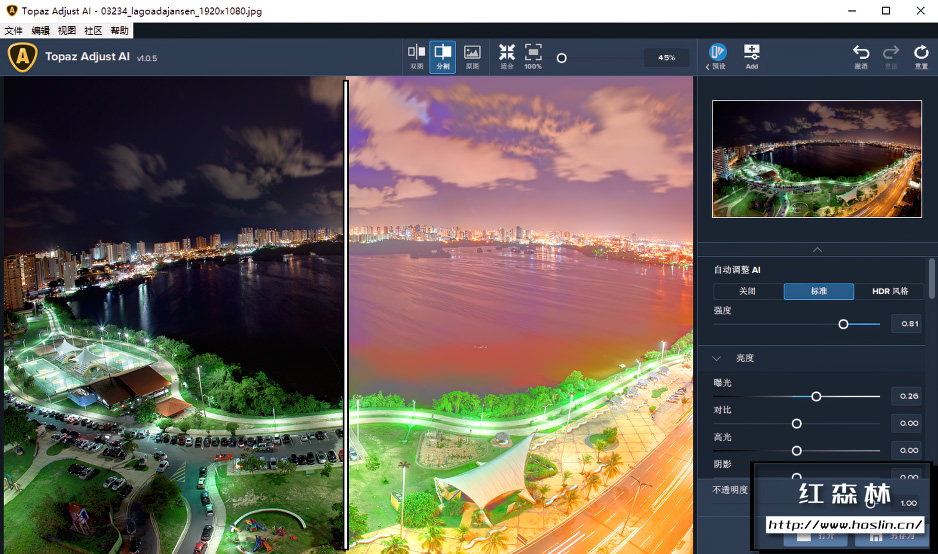Image resolution: width=938 pixels, height=554 pixels.
Task: Open the 文件 menu
Action: pyautogui.click(x=13, y=31)
